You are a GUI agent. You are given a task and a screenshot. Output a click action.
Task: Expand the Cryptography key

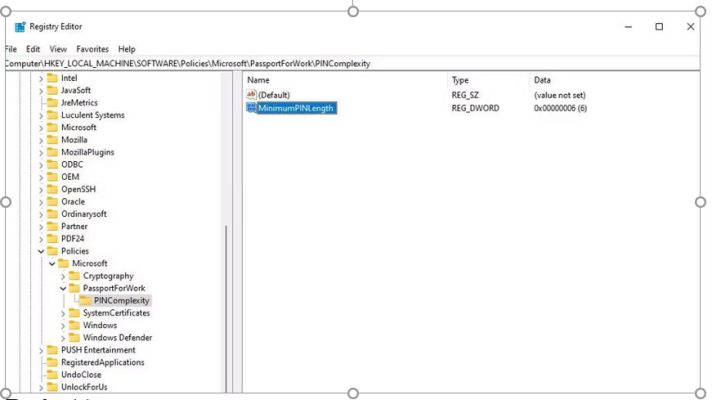point(63,276)
